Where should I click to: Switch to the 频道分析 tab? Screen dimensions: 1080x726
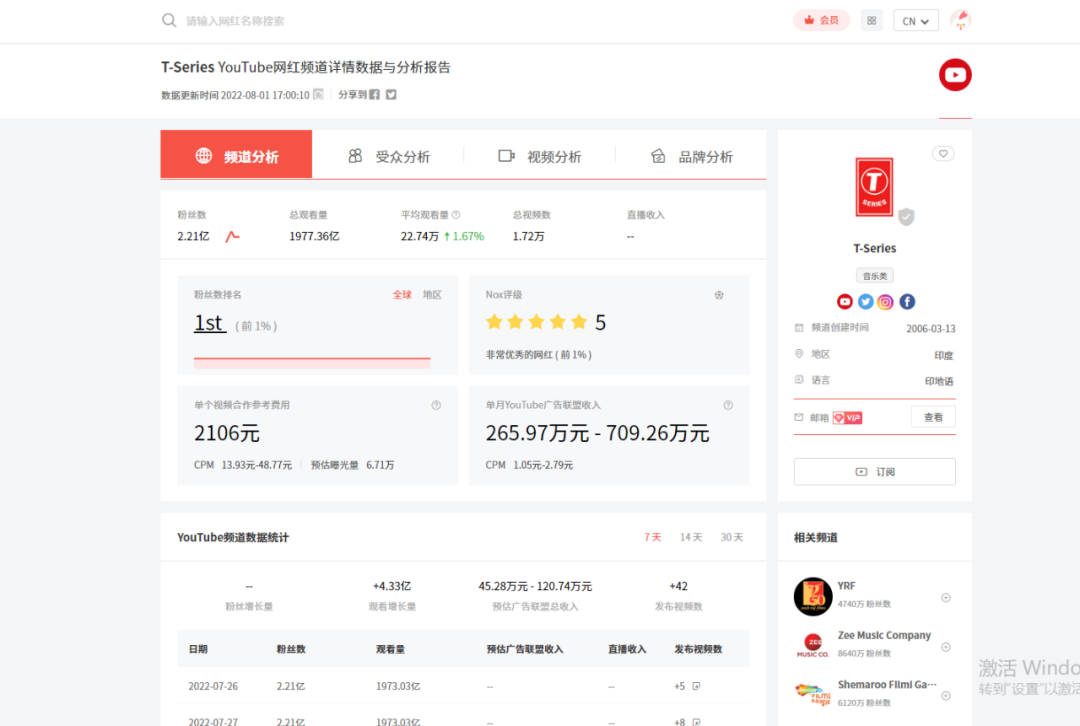coord(236,155)
